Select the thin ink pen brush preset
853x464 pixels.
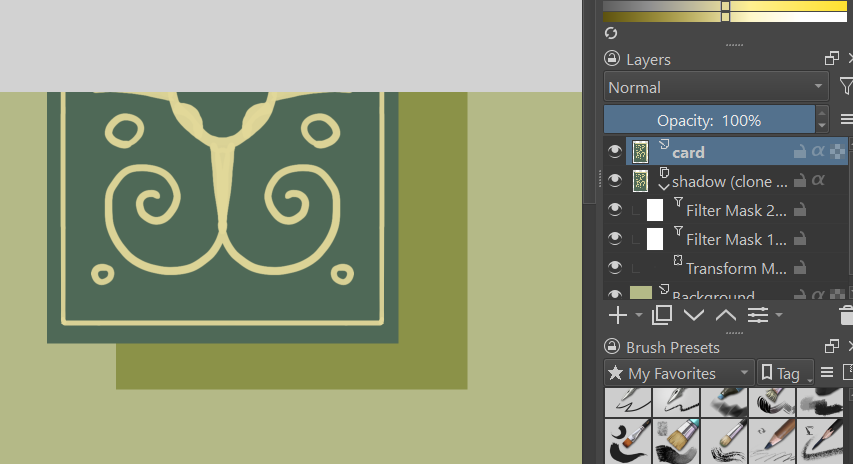628,403
